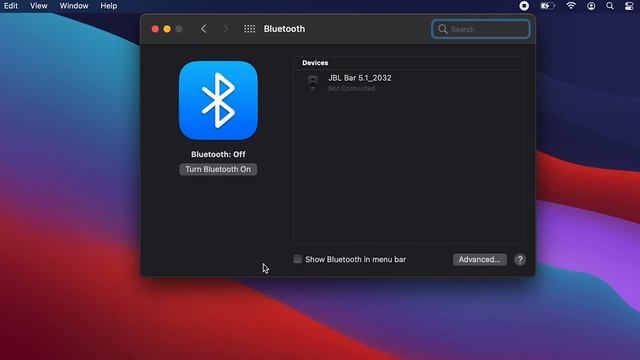Open Control Center icon in menu bar
This screenshot has width=640, height=360.
(629, 6)
